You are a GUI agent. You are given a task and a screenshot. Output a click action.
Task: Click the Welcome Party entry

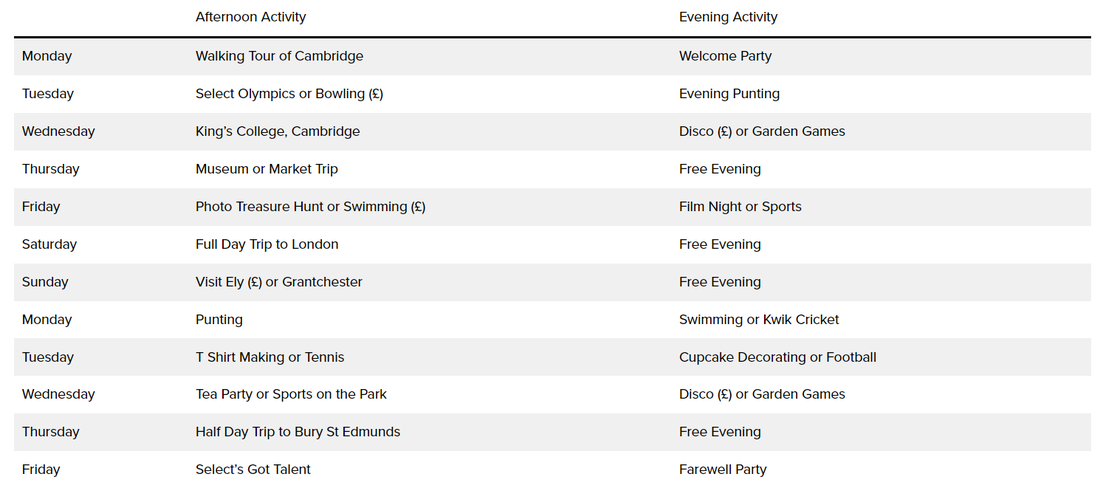point(725,56)
